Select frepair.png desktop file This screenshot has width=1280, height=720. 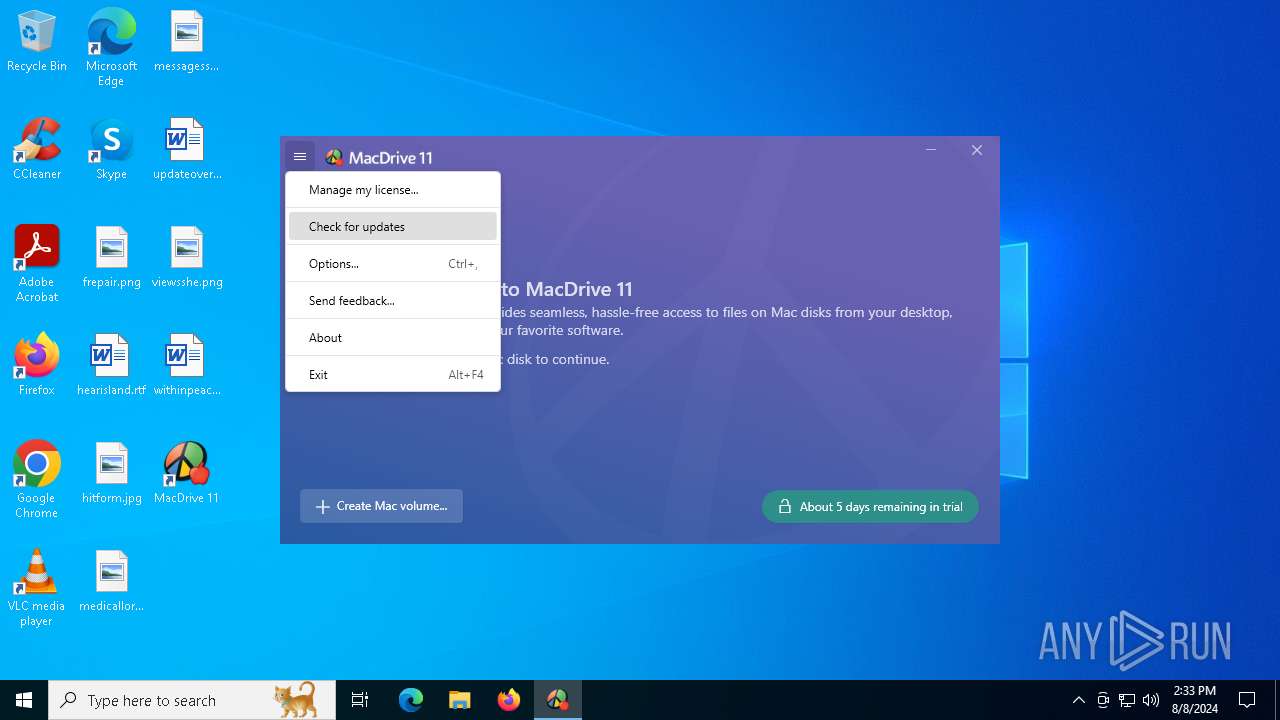point(111,258)
